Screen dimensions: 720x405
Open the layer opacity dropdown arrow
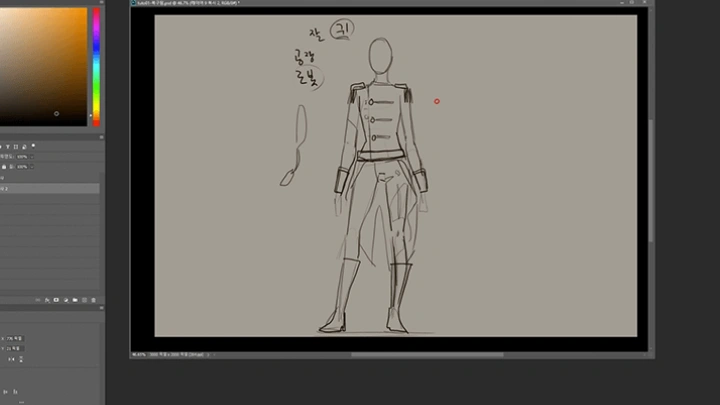click(32, 157)
